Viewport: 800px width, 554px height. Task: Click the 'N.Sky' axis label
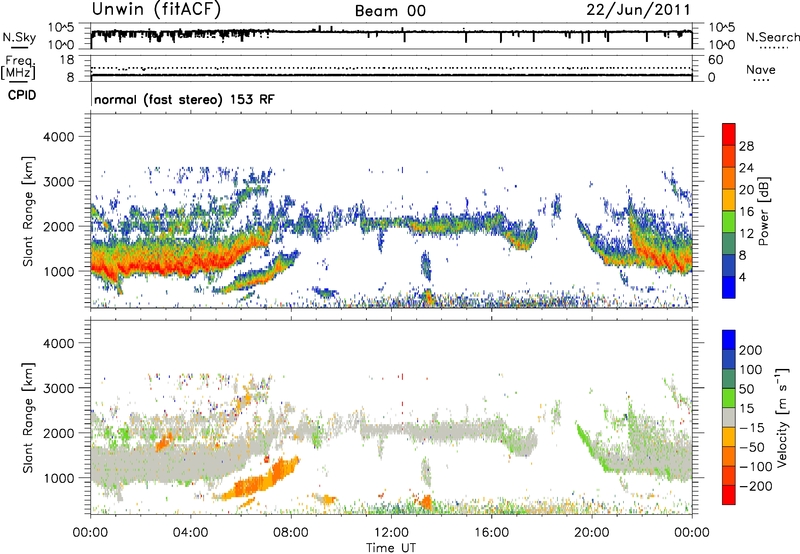[19, 37]
